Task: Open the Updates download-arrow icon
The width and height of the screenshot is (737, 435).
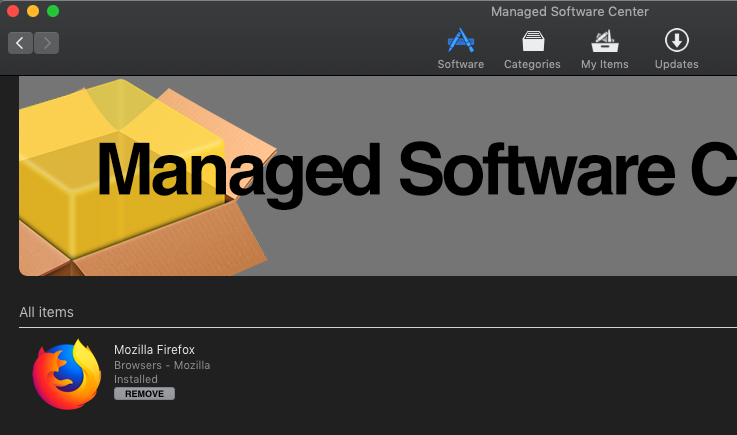Action: tap(676, 40)
